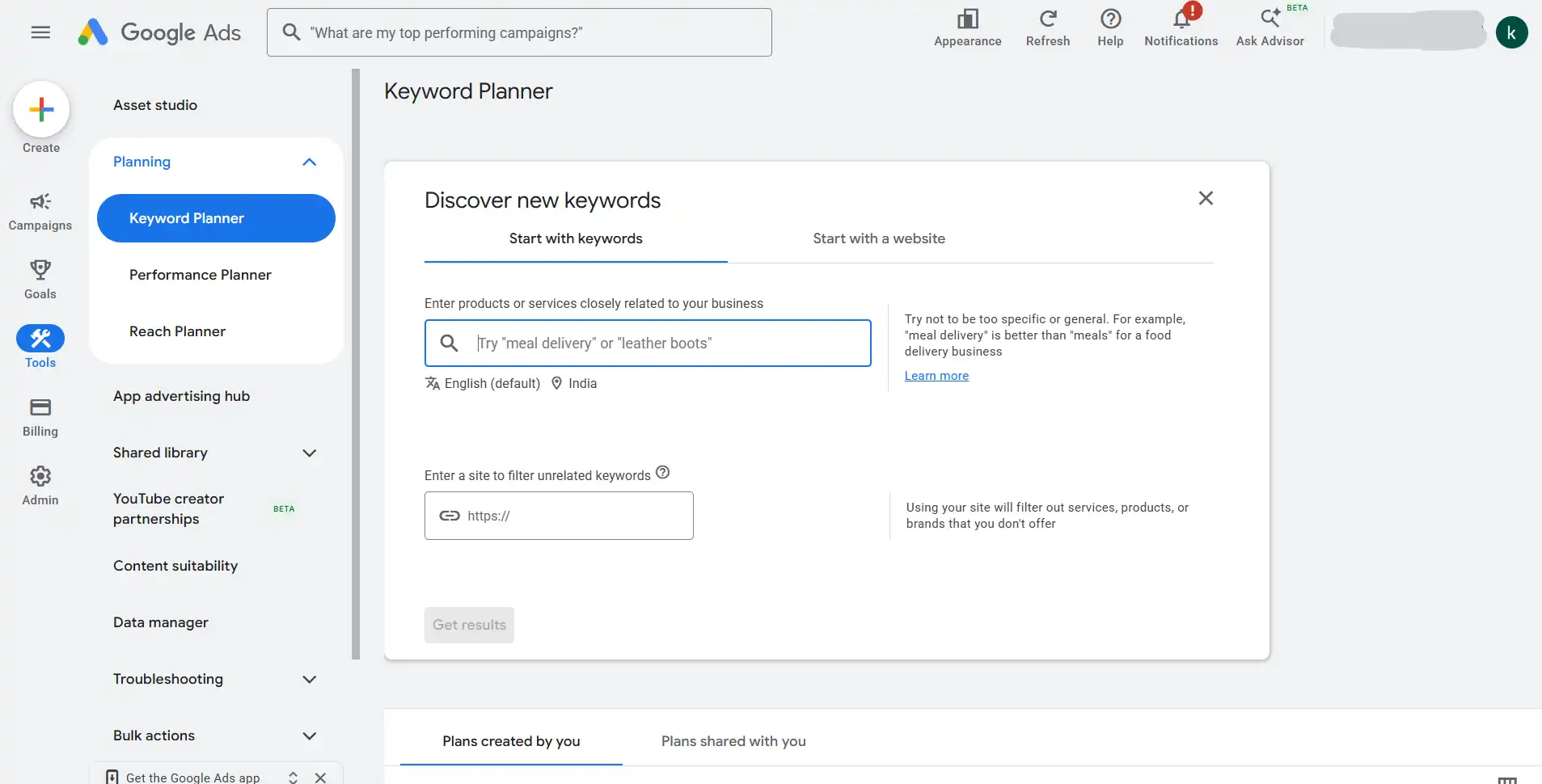The height and width of the screenshot is (784, 1542).
Task: Switch to Start with keywords tab
Action: (576, 238)
